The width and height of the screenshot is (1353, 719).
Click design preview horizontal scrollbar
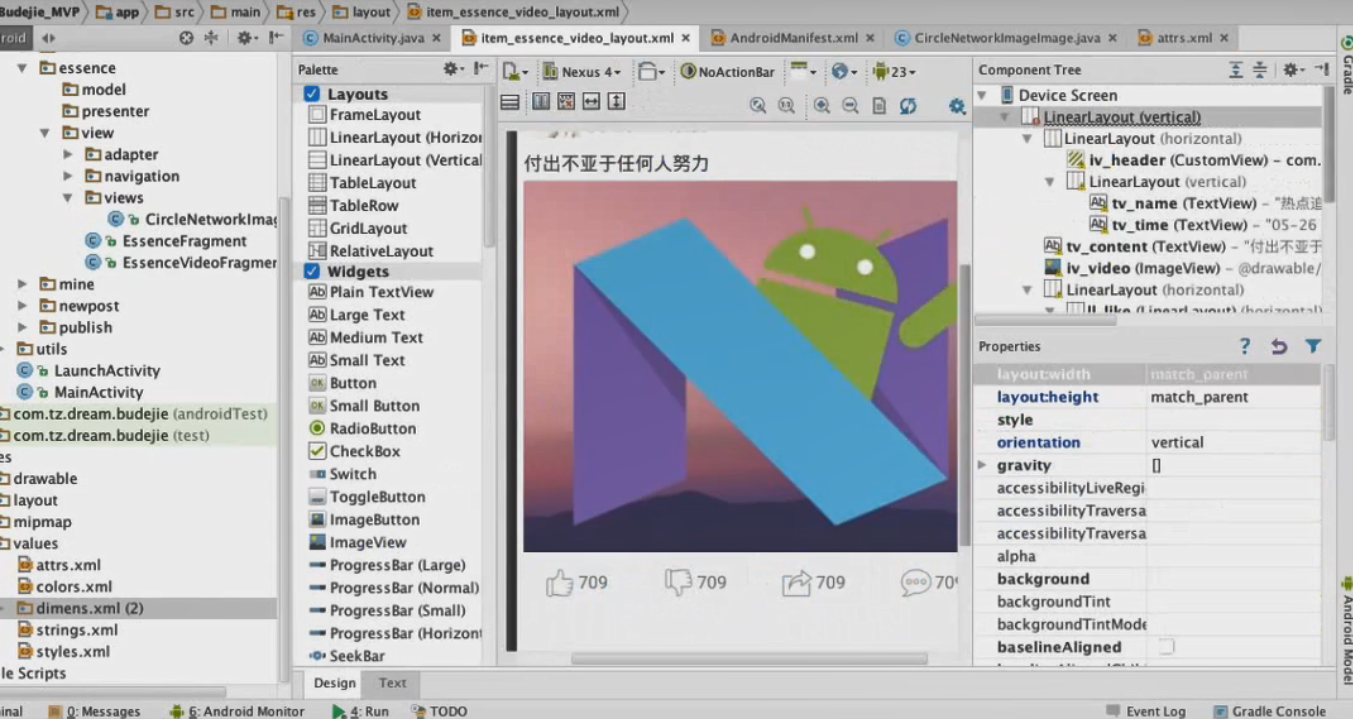[x=748, y=659]
